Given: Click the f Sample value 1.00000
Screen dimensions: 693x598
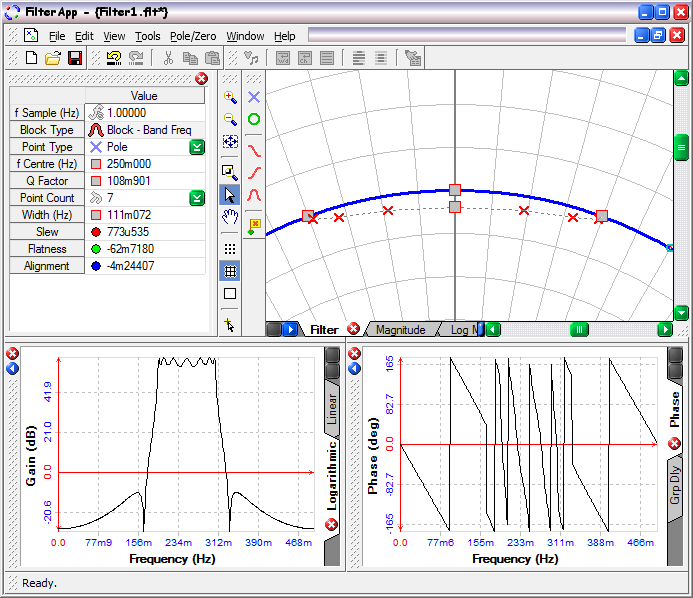Looking at the screenshot, I should click(x=126, y=113).
